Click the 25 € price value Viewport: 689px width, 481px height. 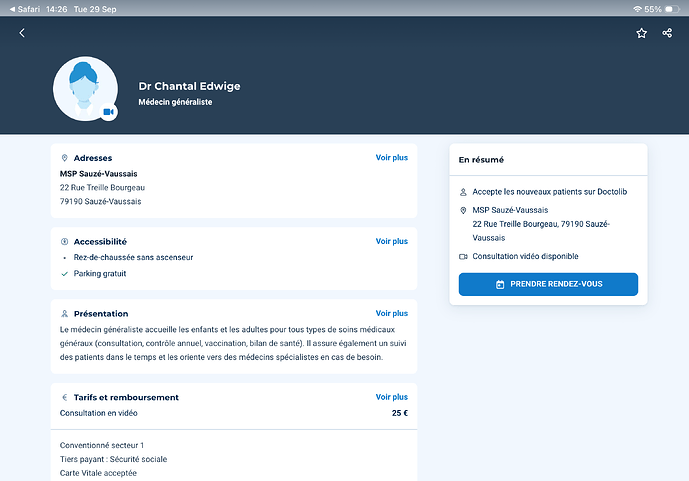click(400, 413)
